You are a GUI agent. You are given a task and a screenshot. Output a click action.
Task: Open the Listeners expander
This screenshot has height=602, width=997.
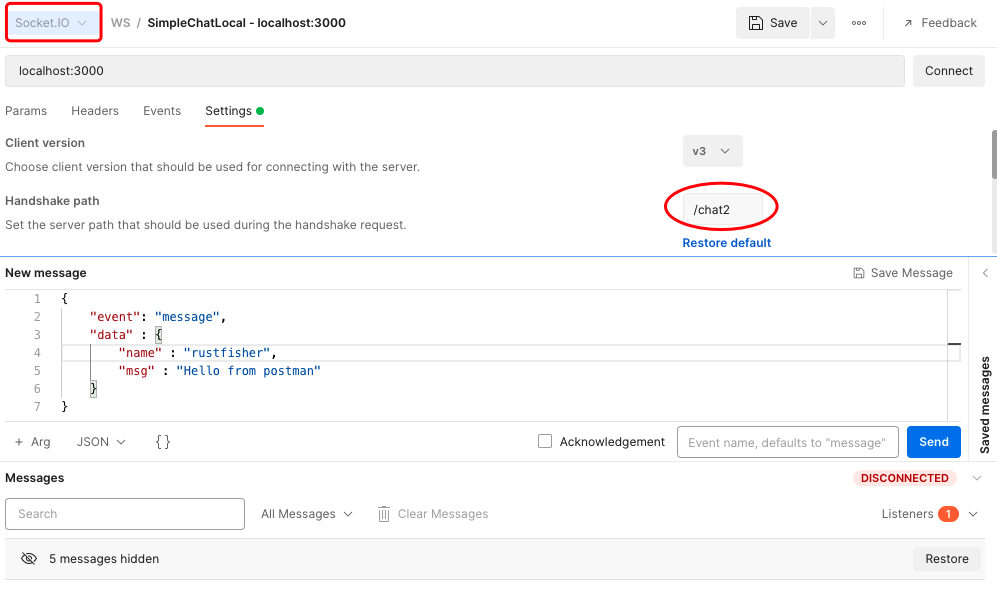pos(972,514)
